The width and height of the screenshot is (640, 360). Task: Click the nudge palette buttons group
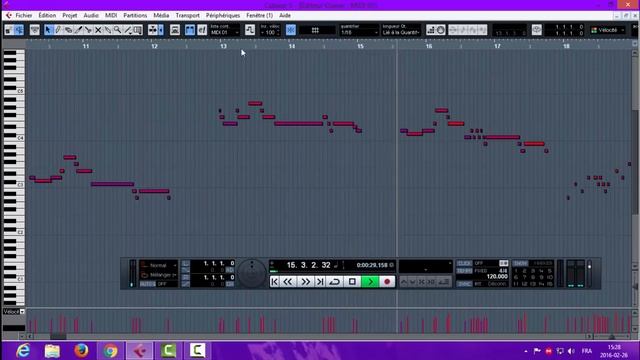pos(468,30)
